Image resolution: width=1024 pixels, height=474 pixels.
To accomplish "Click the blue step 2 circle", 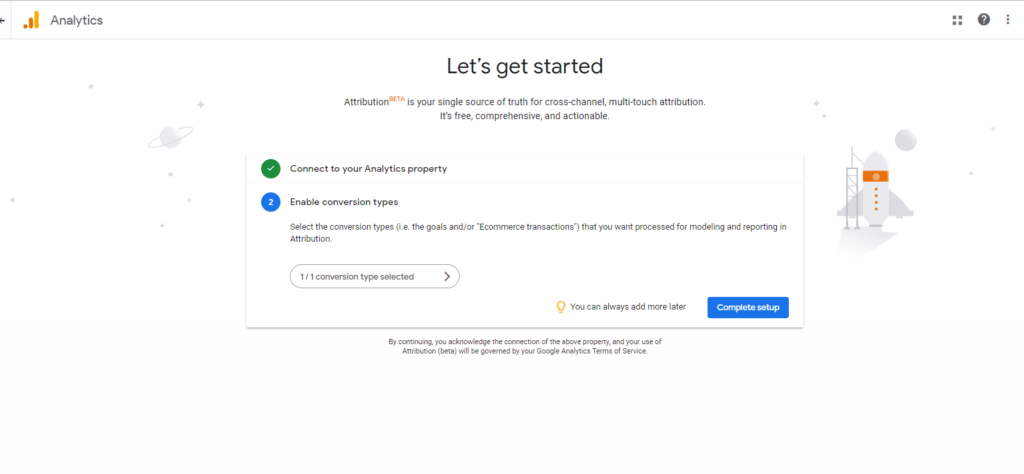I will [270, 202].
